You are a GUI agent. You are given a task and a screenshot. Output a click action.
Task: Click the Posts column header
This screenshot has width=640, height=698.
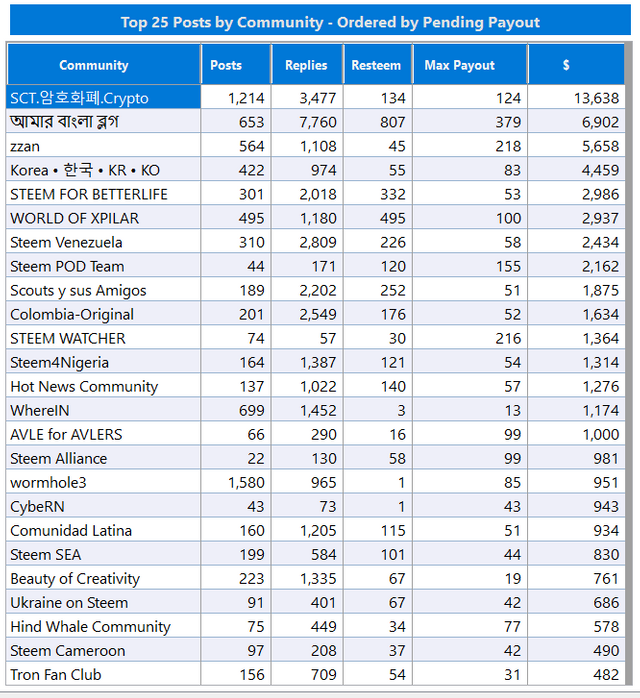tap(236, 65)
